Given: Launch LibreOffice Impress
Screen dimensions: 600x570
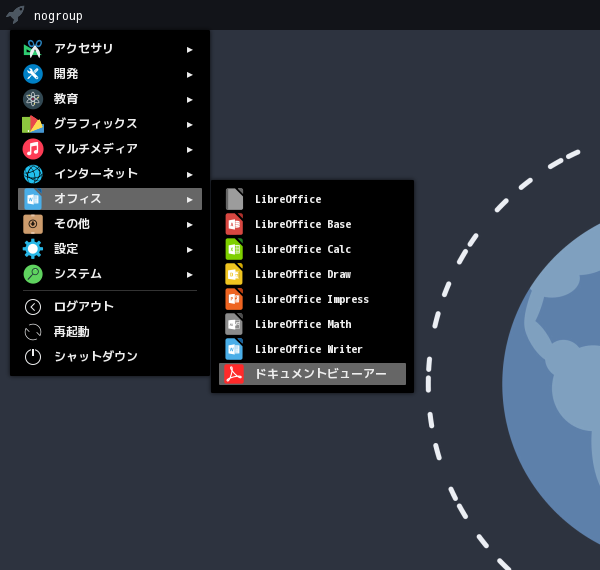Looking at the screenshot, I should coord(312,299).
